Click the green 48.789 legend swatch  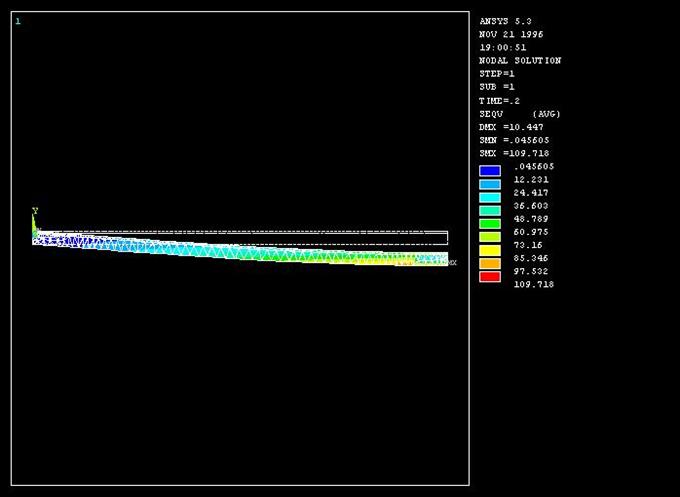coord(490,224)
